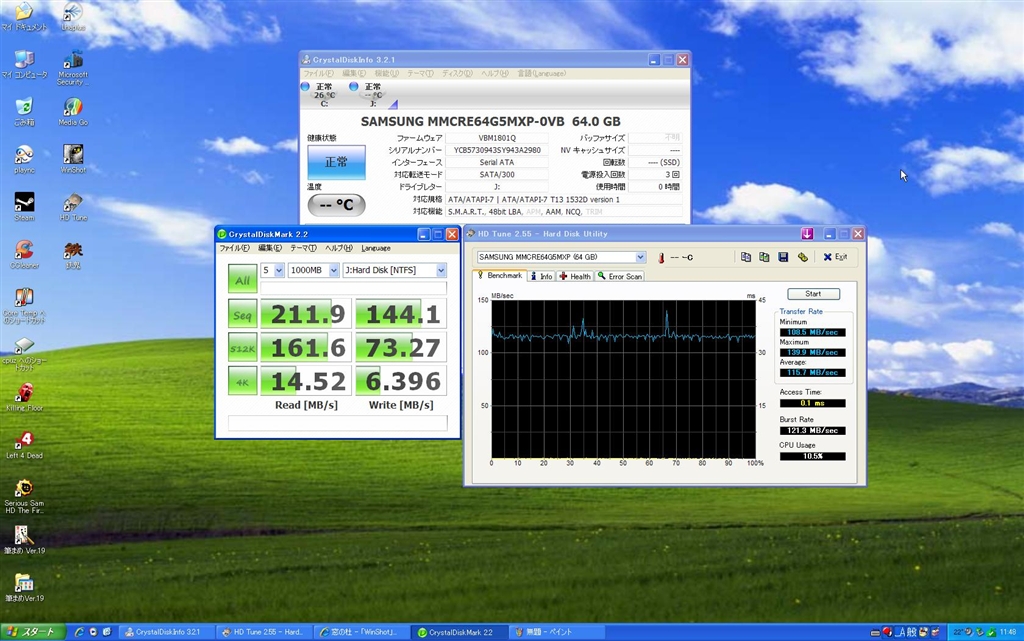Switch to the Health tab

(575, 276)
